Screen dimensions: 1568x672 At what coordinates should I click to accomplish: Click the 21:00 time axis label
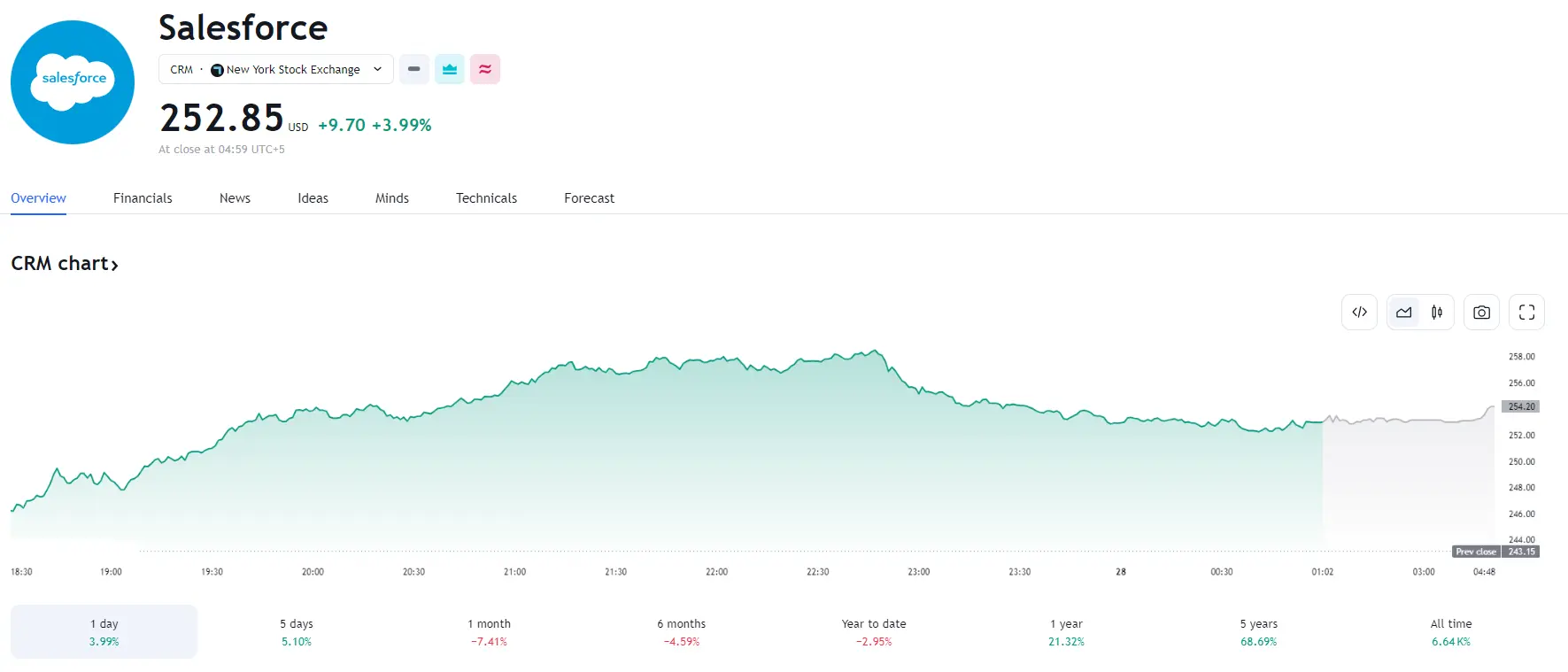pos(514,572)
